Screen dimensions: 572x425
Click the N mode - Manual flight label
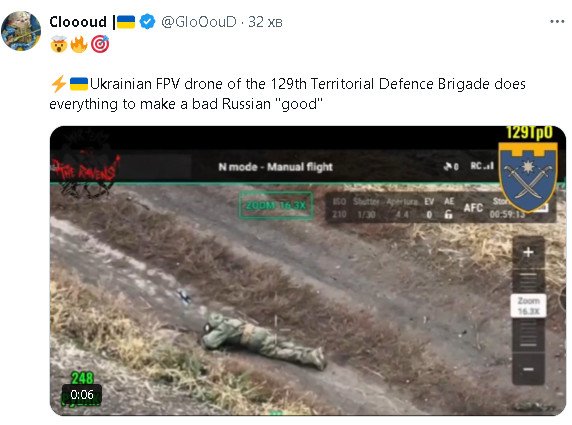click(x=275, y=167)
